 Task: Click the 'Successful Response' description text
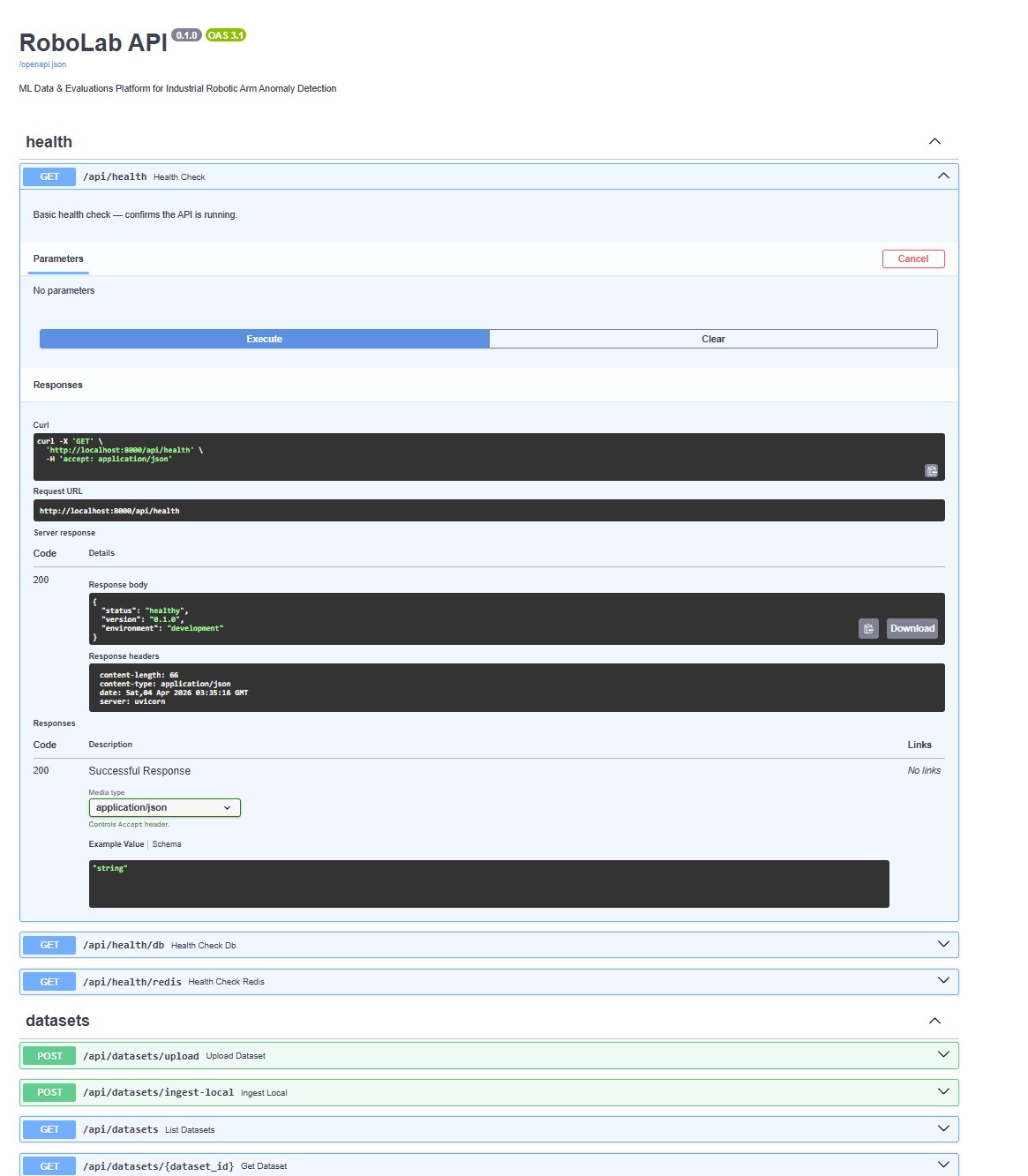tap(139, 771)
